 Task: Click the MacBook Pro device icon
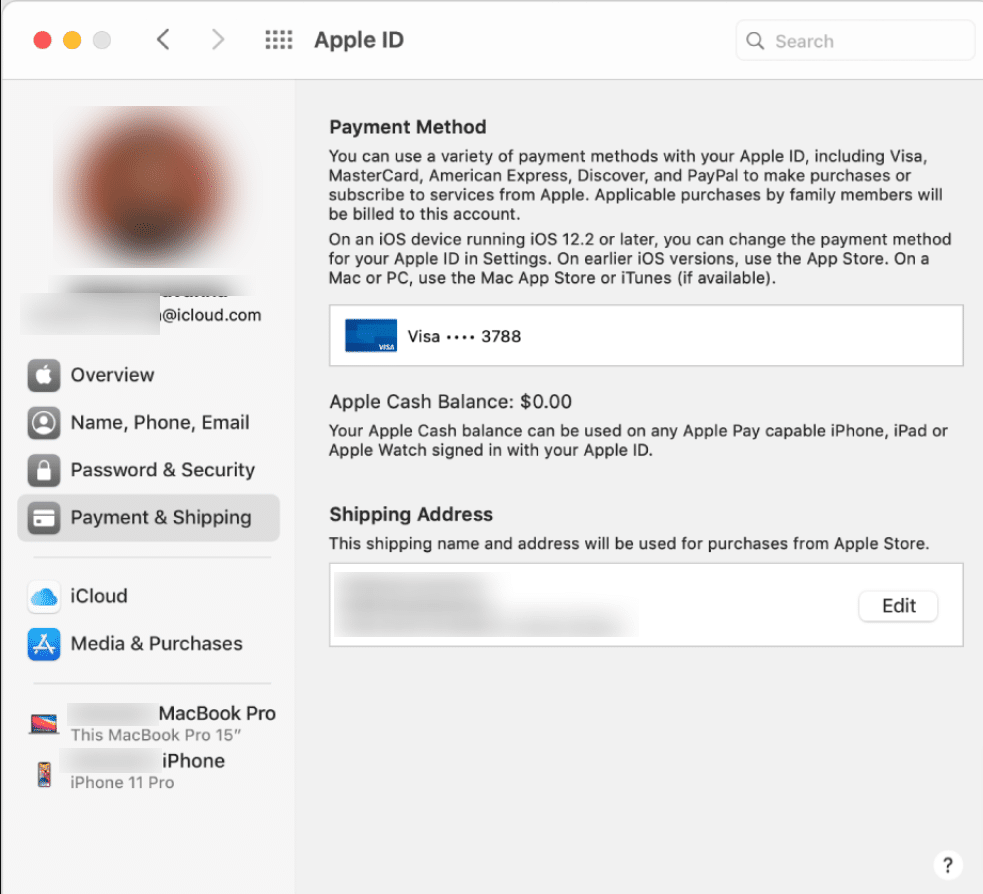click(x=44, y=723)
